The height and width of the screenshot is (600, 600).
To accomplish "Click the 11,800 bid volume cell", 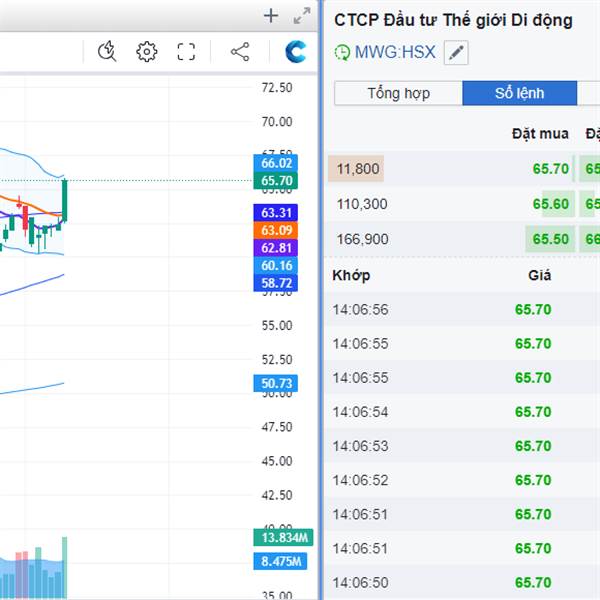I will coord(357,169).
